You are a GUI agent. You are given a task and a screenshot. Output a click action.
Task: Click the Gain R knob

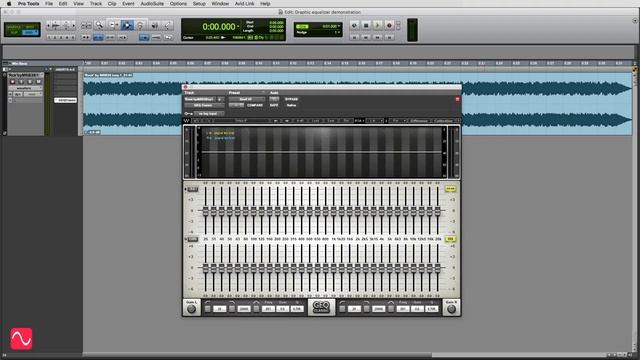(451, 309)
